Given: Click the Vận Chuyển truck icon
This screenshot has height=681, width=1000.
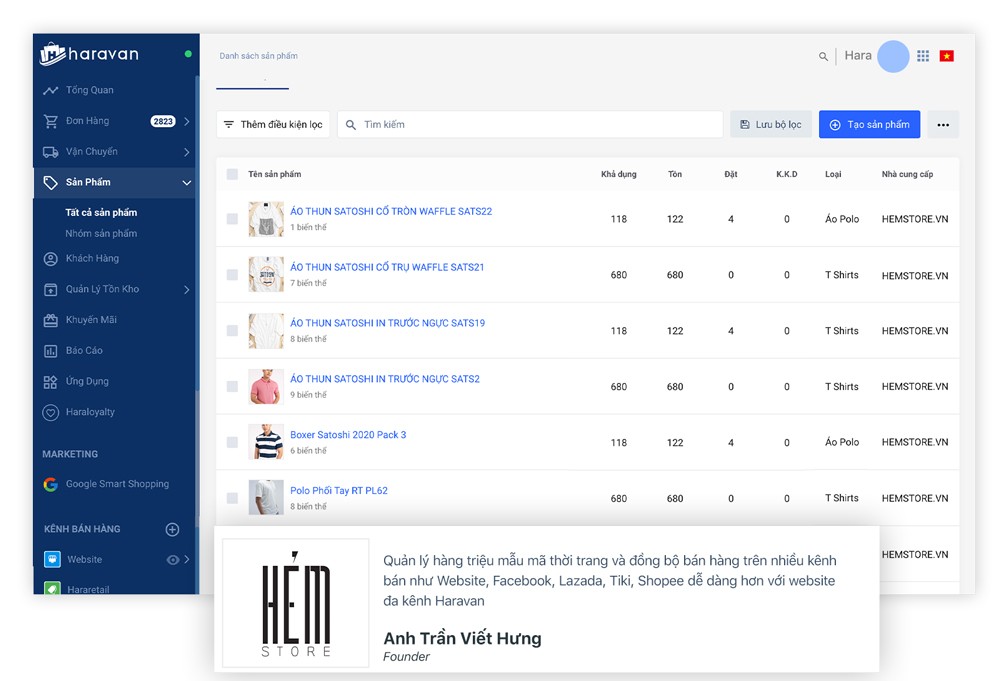Looking at the screenshot, I should 50,152.
